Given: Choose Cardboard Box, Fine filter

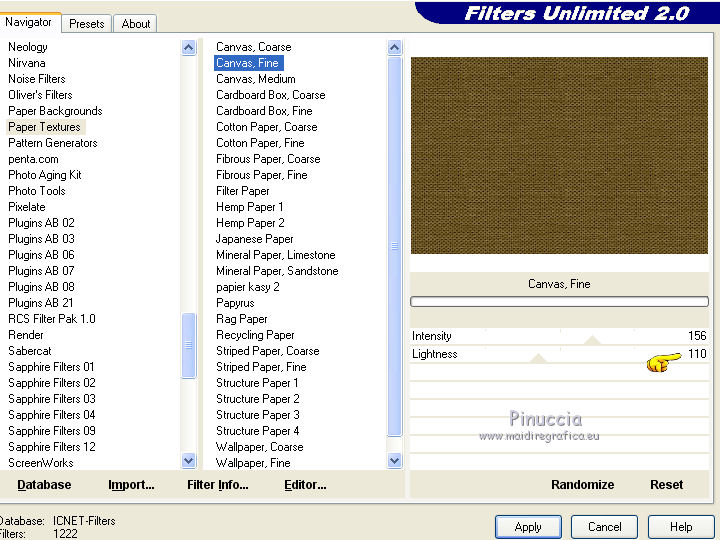Looking at the screenshot, I should pos(264,111).
